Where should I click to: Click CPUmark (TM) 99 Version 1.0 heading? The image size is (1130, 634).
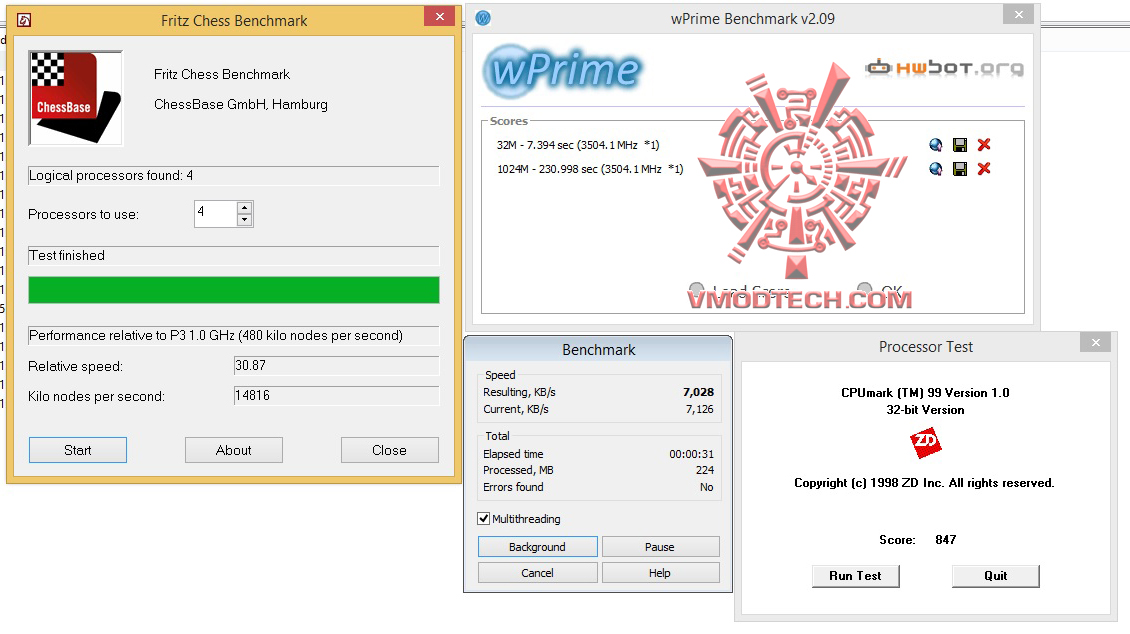coord(925,393)
